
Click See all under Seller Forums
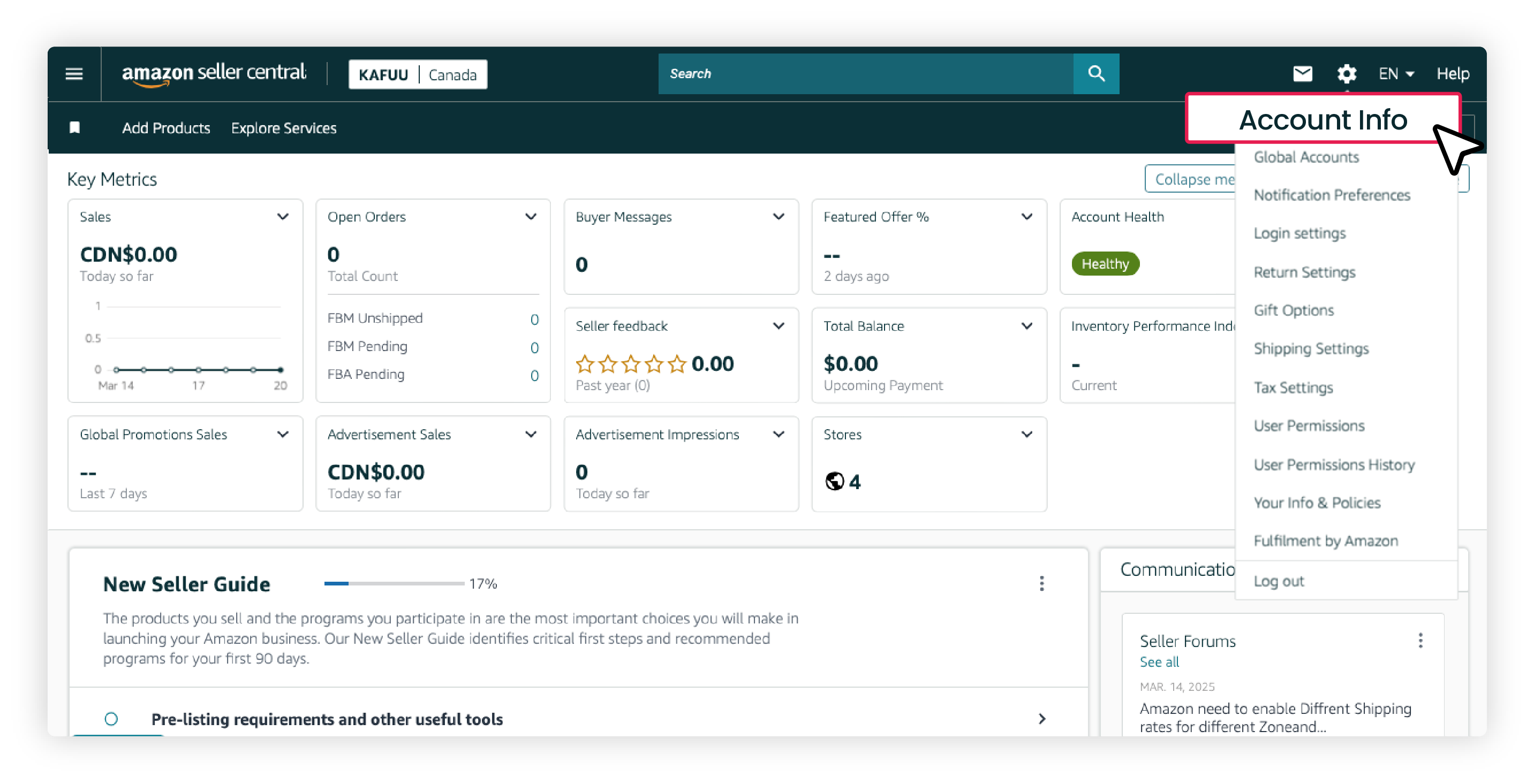tap(1159, 662)
